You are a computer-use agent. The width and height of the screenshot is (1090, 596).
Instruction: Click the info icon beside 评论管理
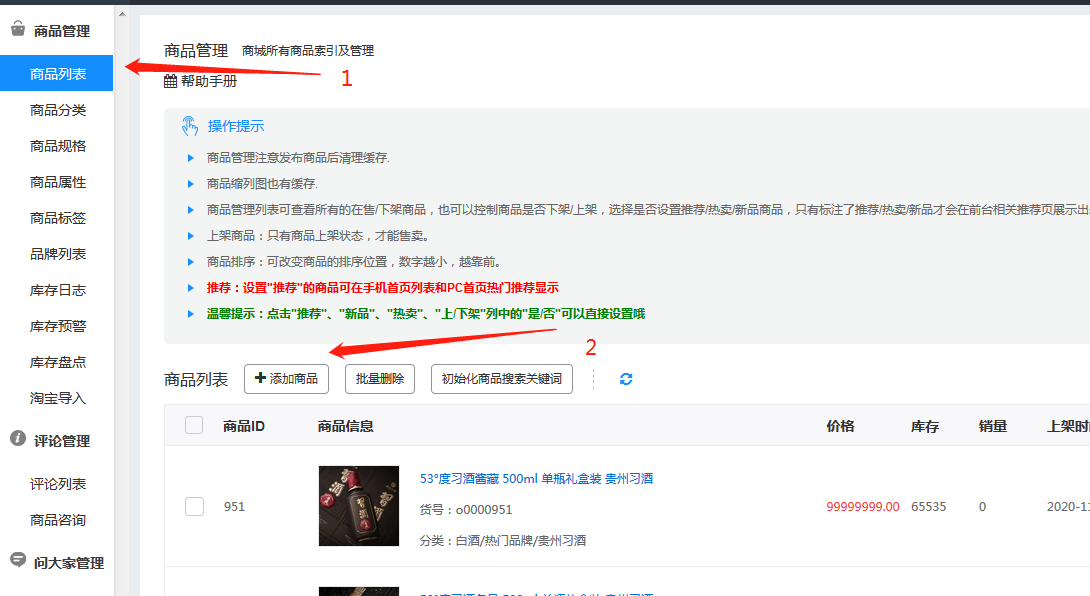(17, 439)
